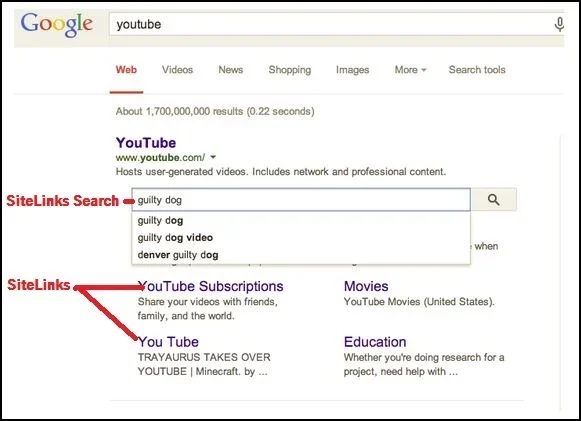
Task: Open the Education sitelink
Action: [375, 342]
